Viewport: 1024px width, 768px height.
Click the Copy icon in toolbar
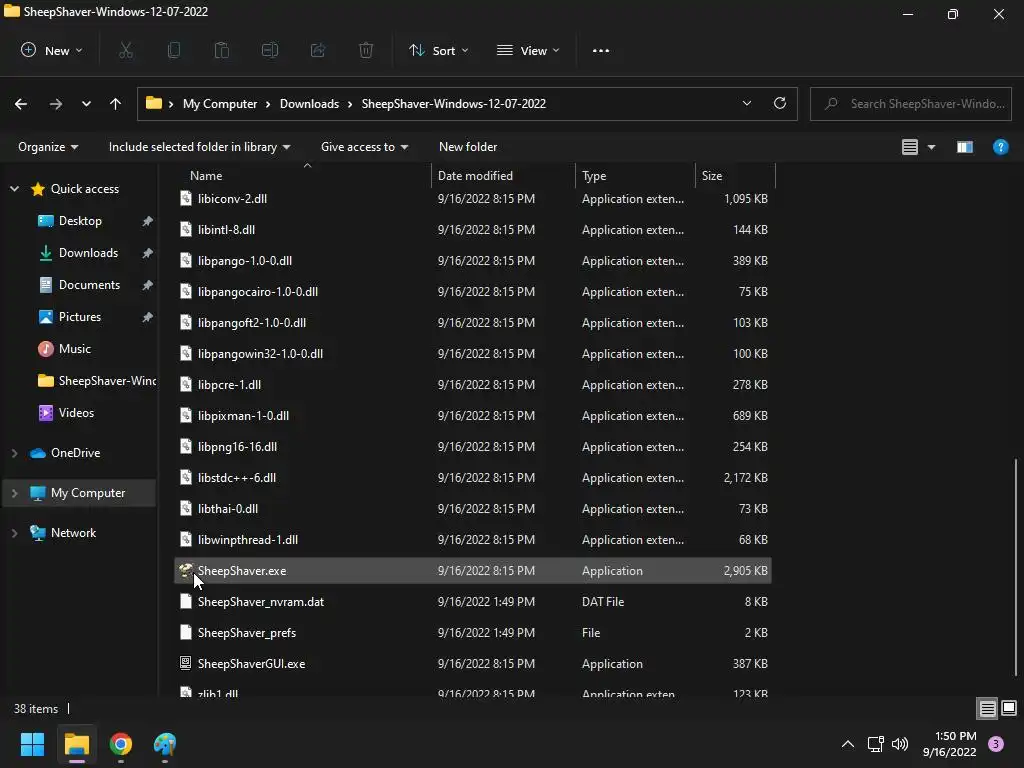pos(174,50)
